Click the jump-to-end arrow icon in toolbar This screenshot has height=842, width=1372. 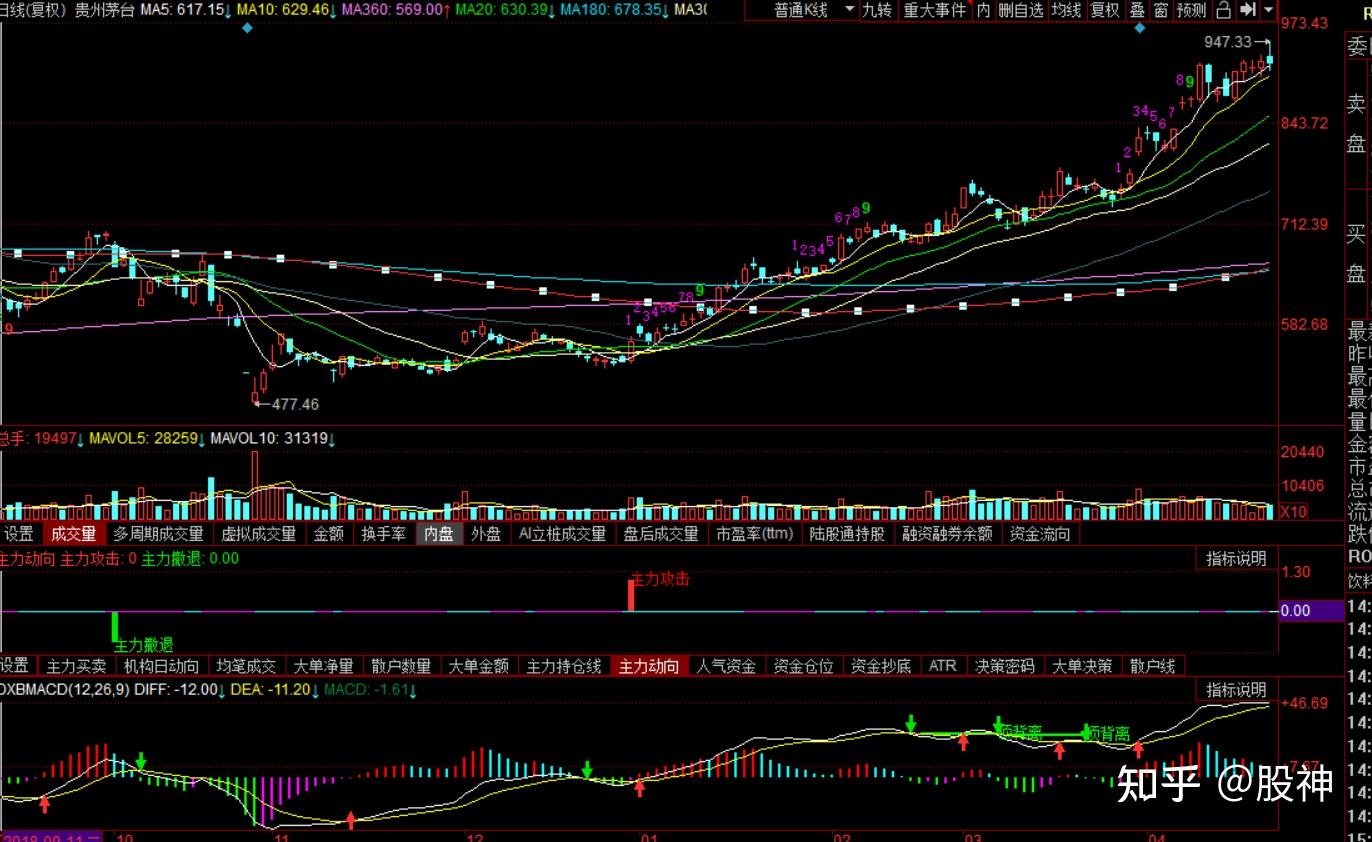(x=1246, y=10)
